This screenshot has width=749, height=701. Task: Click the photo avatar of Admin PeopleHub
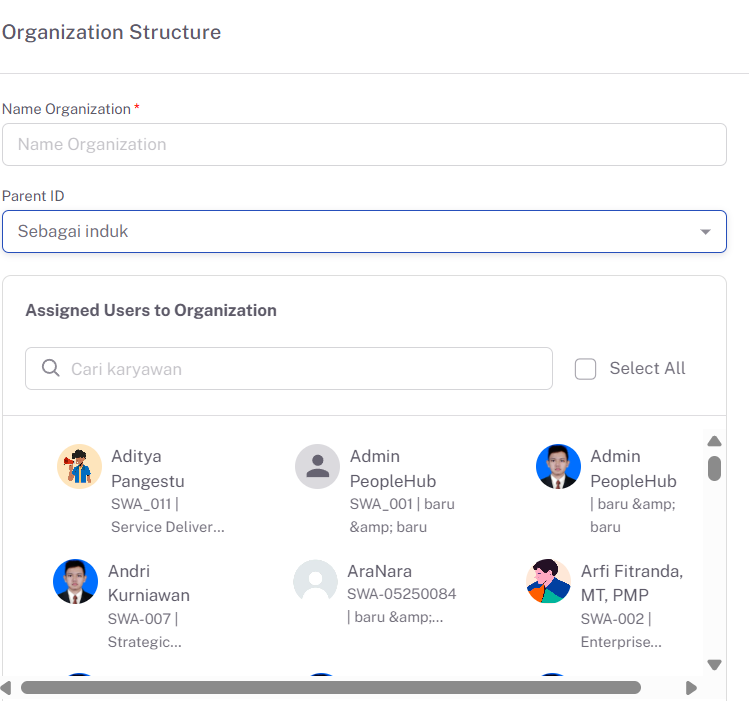(x=558, y=467)
